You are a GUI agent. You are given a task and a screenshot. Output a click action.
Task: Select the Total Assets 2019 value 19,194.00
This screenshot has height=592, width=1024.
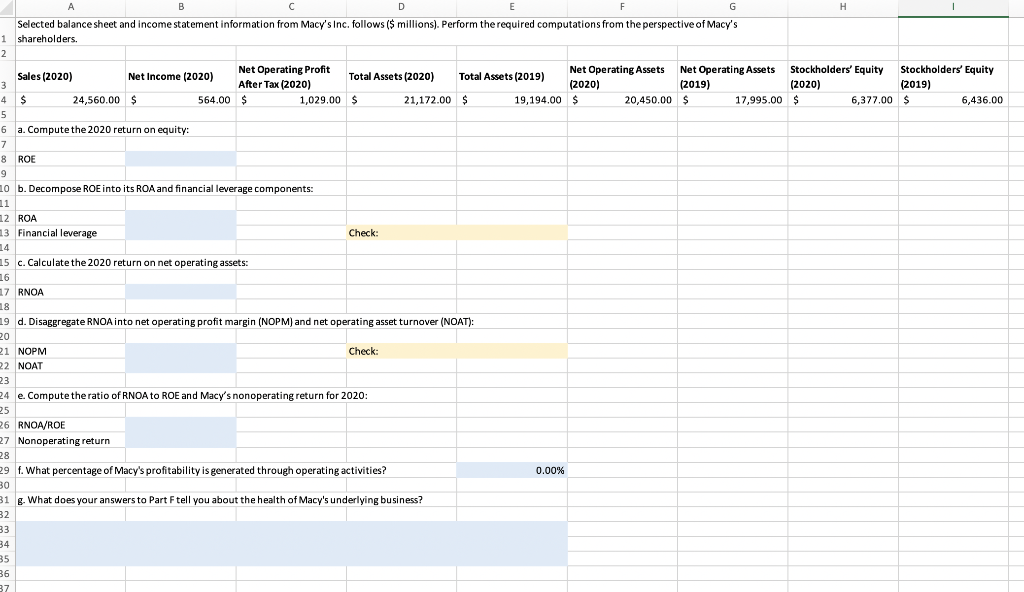(512, 100)
